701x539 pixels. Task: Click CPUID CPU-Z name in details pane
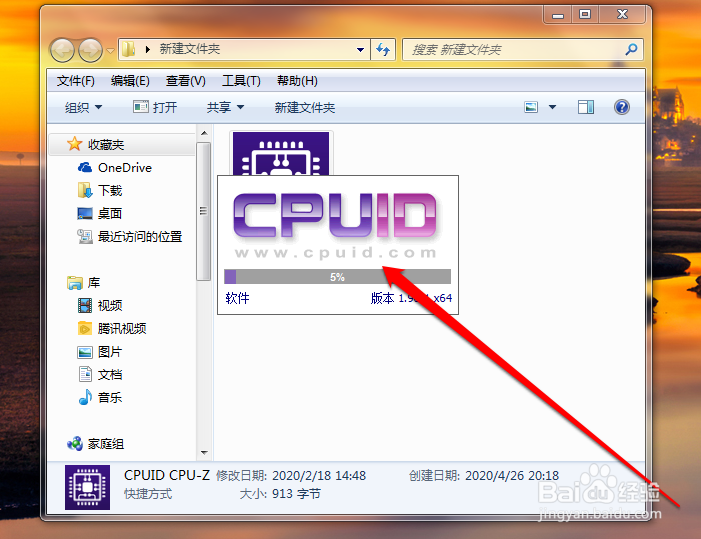(x=167, y=475)
